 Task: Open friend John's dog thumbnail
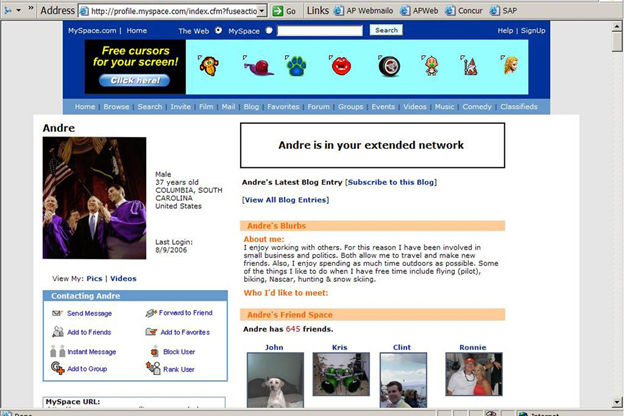point(275,380)
